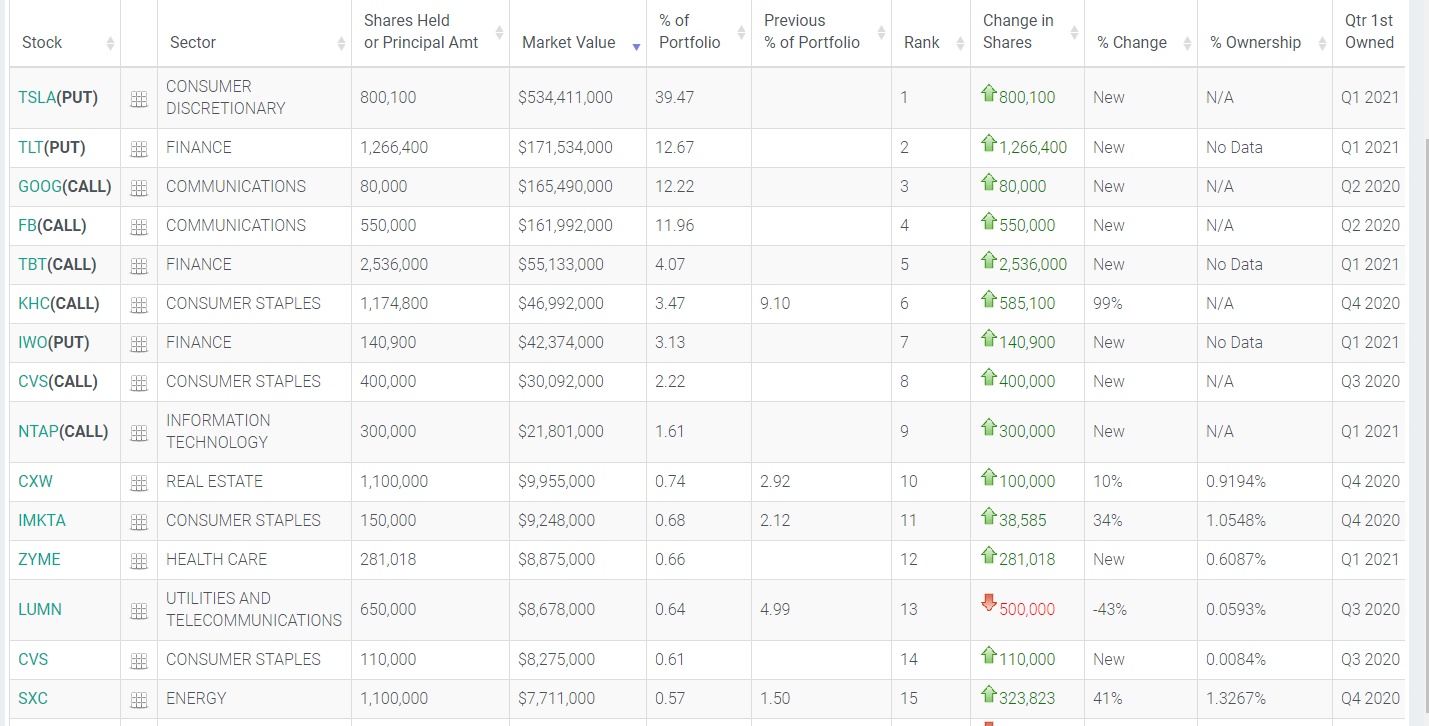Open grid icon in IMKTA row
This screenshot has width=1429, height=726.
[139, 522]
